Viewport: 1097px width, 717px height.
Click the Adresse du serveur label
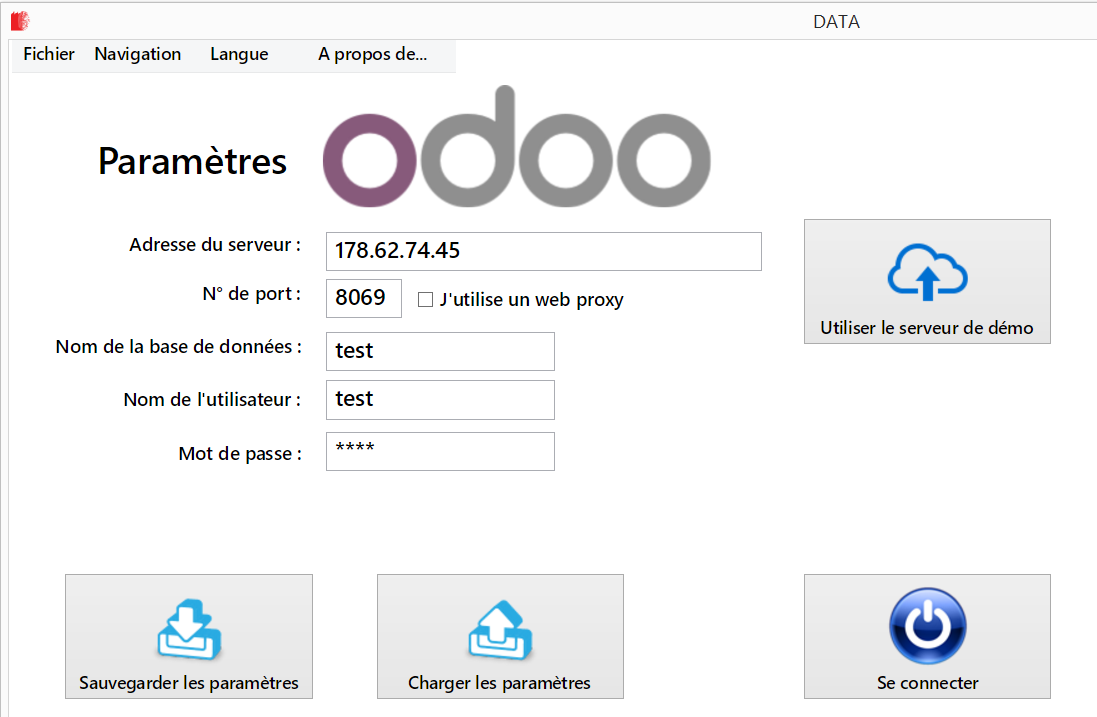point(215,245)
